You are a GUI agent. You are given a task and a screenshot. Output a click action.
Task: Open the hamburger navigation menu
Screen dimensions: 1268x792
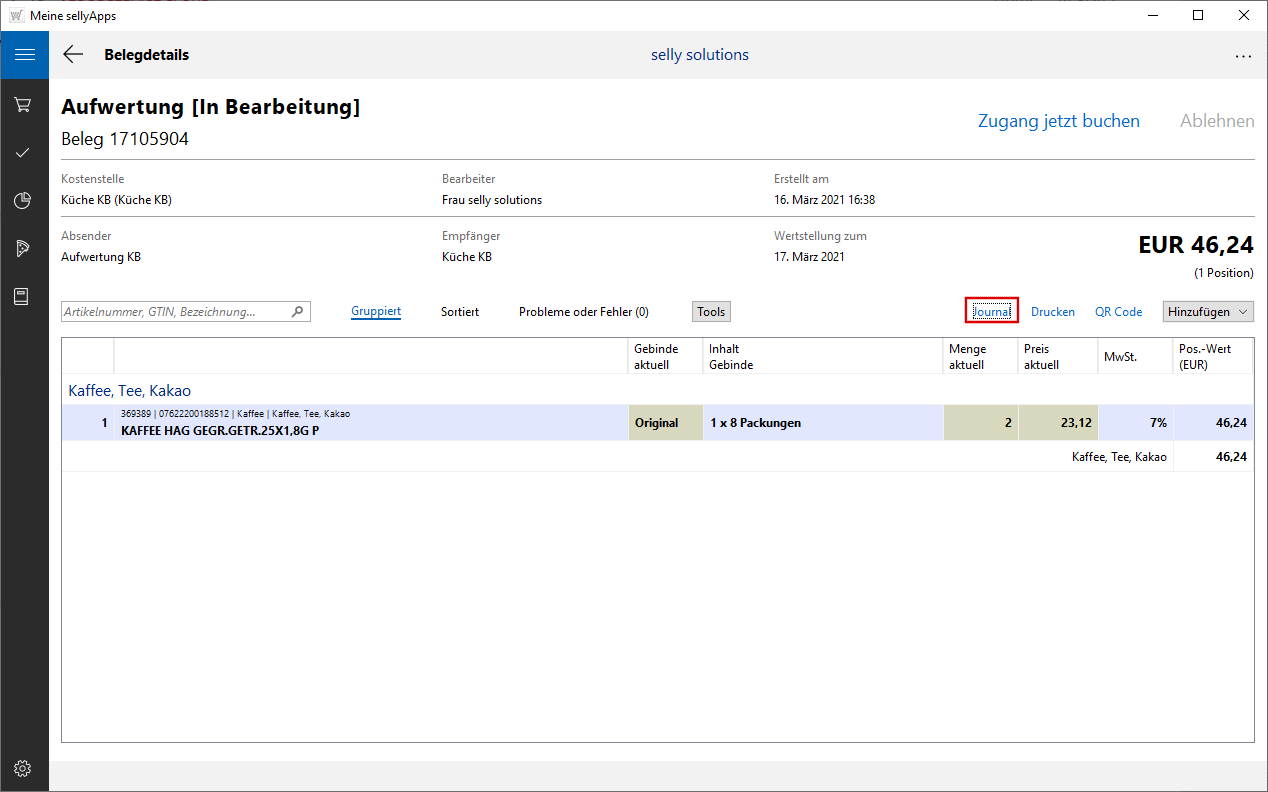[x=24, y=55]
